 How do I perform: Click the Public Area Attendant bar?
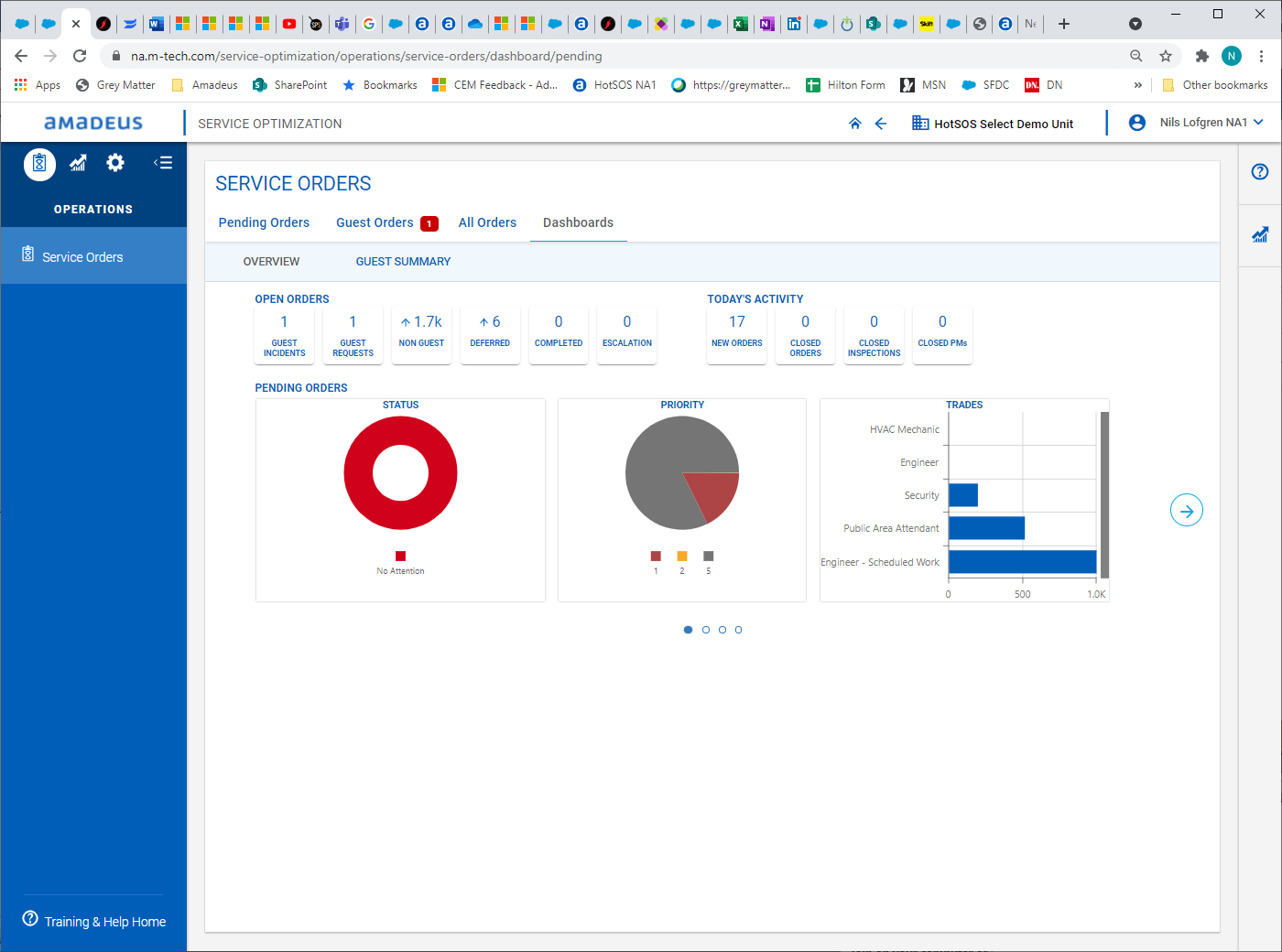coord(986,528)
